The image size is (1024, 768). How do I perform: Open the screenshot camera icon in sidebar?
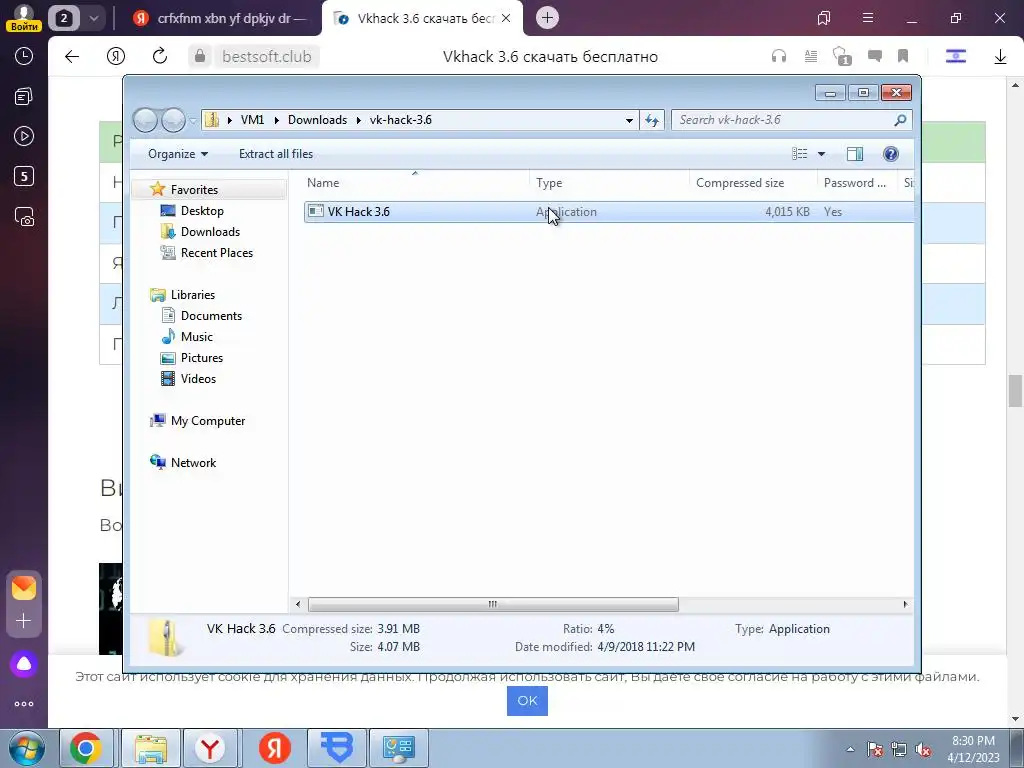24,216
